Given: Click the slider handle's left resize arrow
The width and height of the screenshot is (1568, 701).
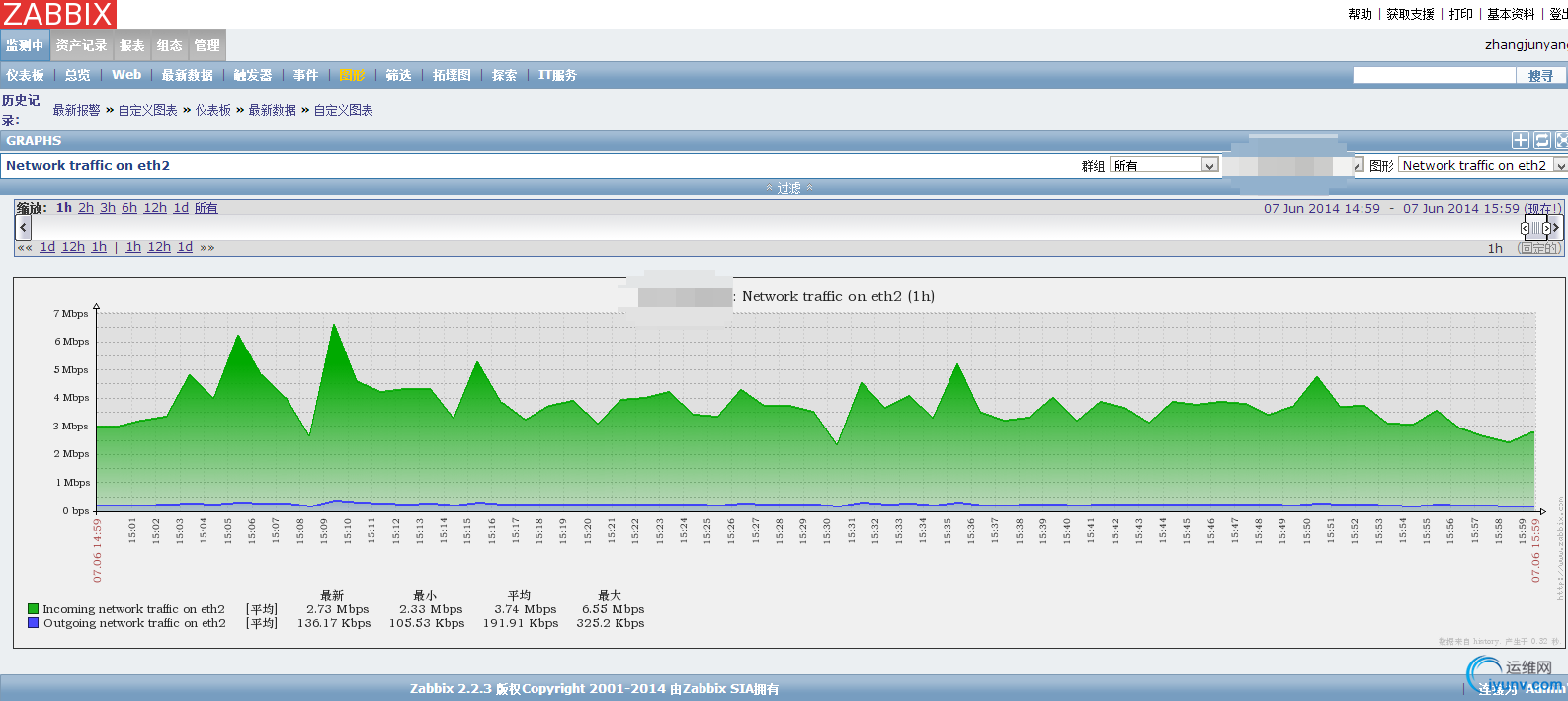Looking at the screenshot, I should 1525,228.
